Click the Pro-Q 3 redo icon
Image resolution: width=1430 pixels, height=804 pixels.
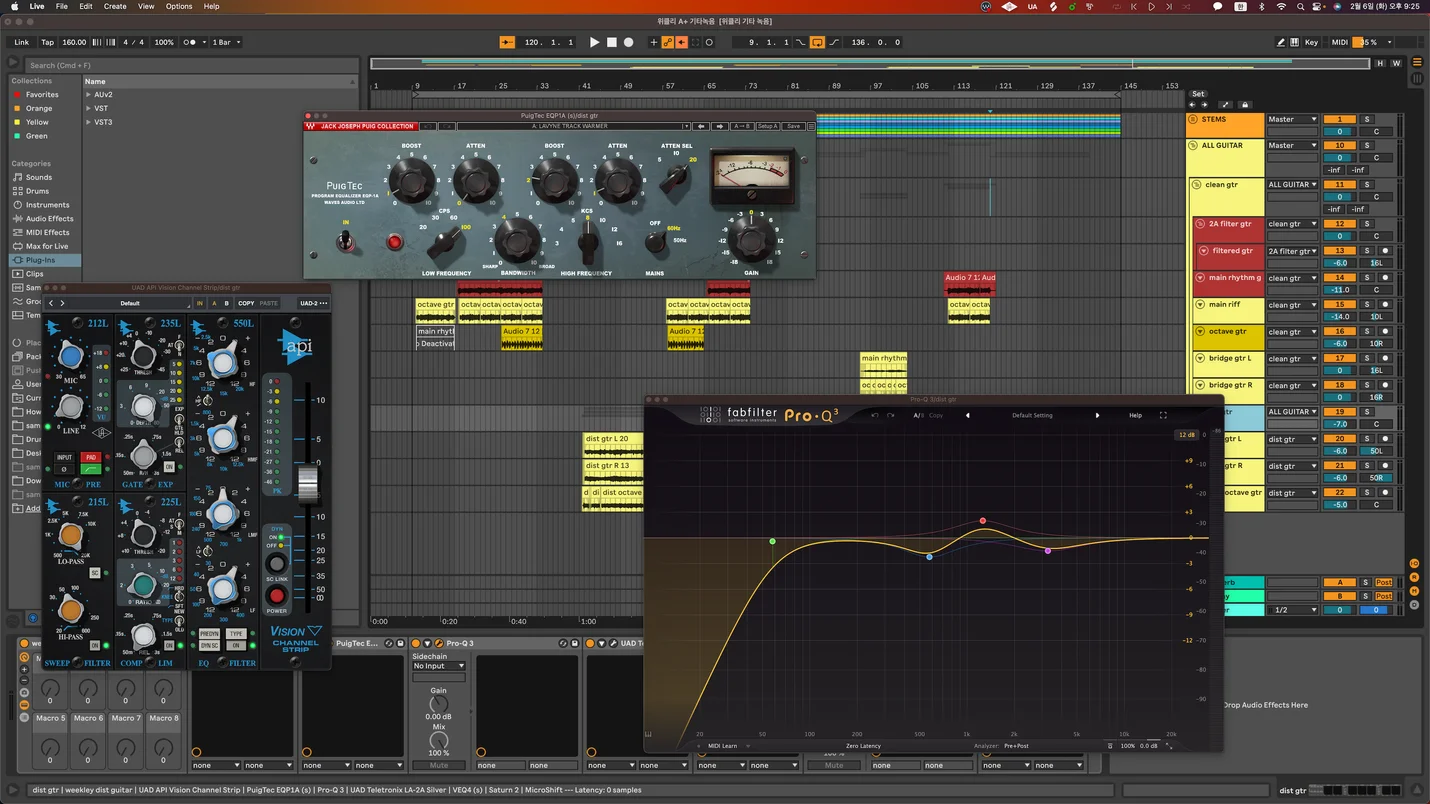(x=890, y=415)
